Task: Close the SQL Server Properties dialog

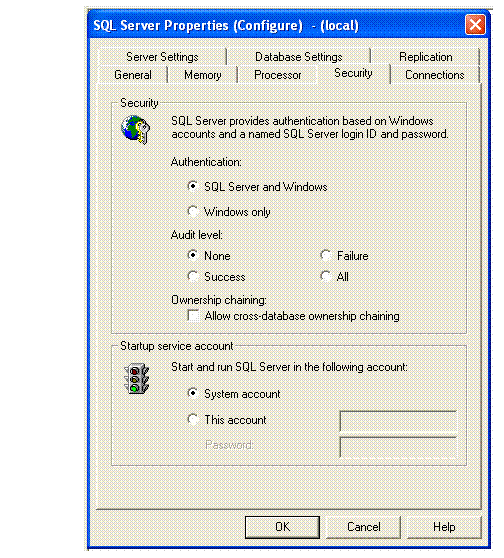Action: coord(475,25)
